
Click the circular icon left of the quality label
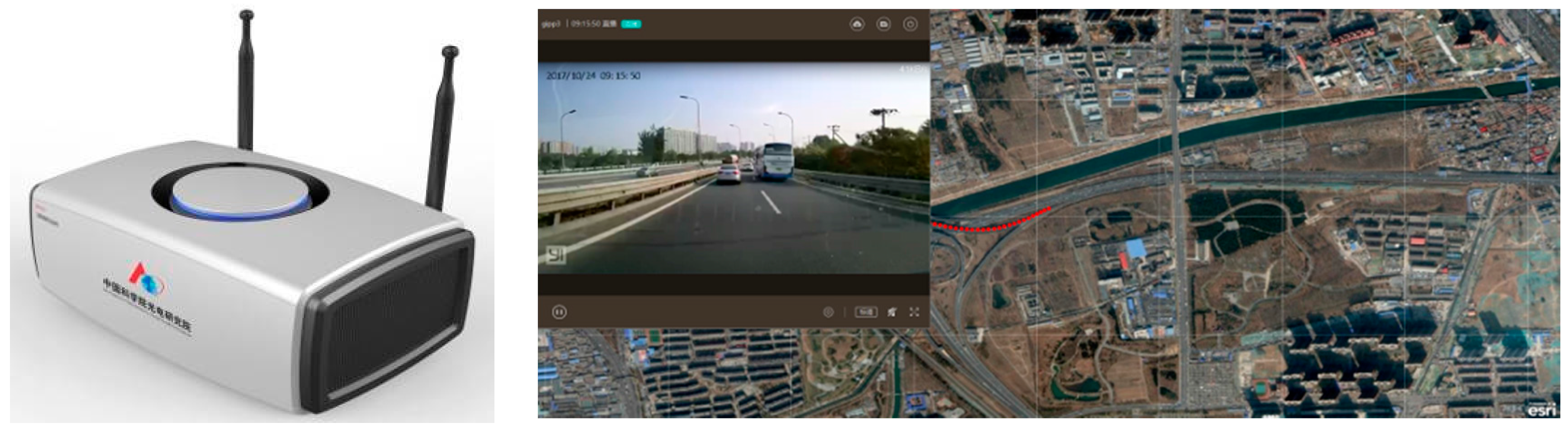[x=829, y=312]
